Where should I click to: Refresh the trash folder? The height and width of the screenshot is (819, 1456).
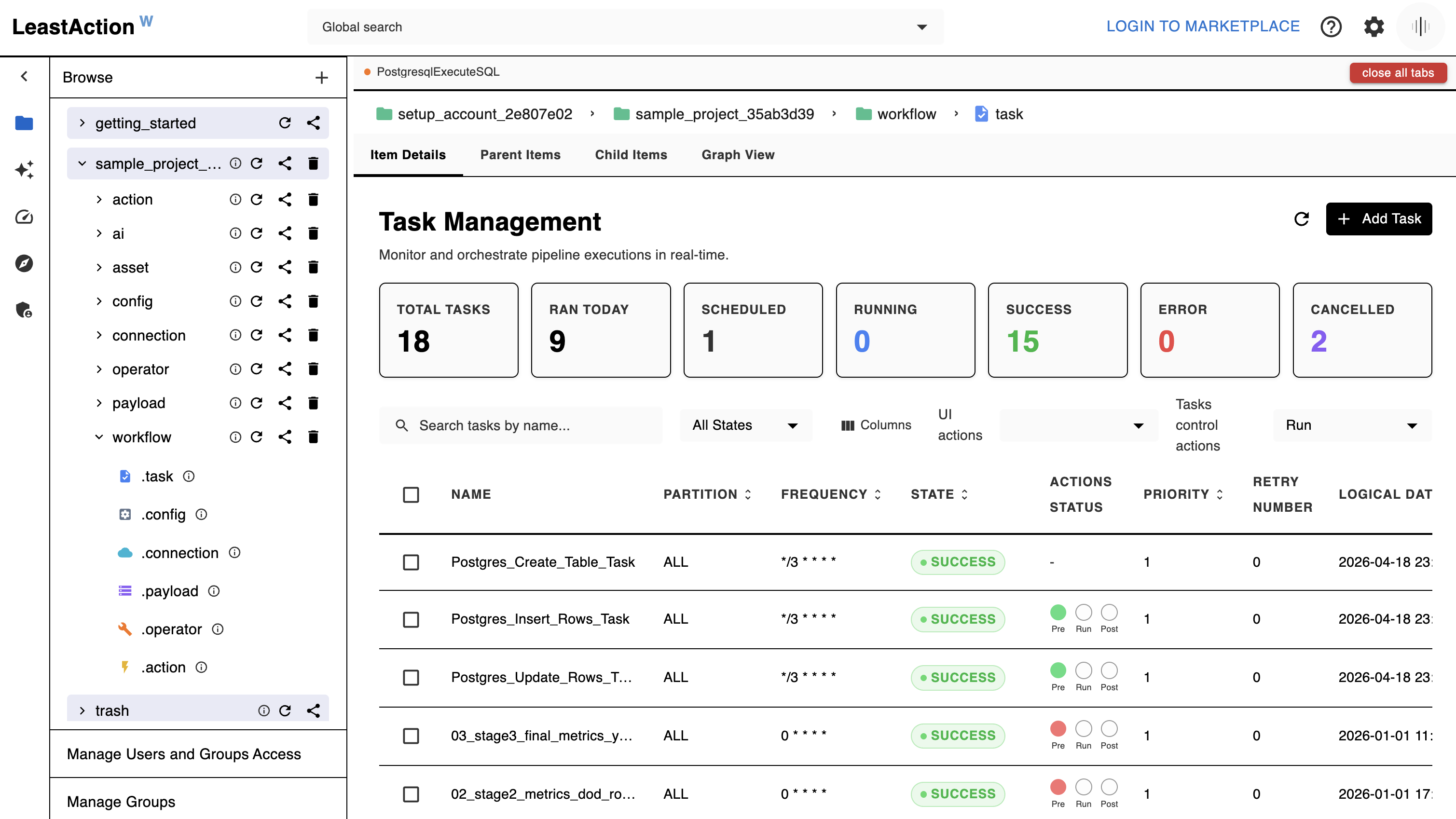(x=285, y=710)
